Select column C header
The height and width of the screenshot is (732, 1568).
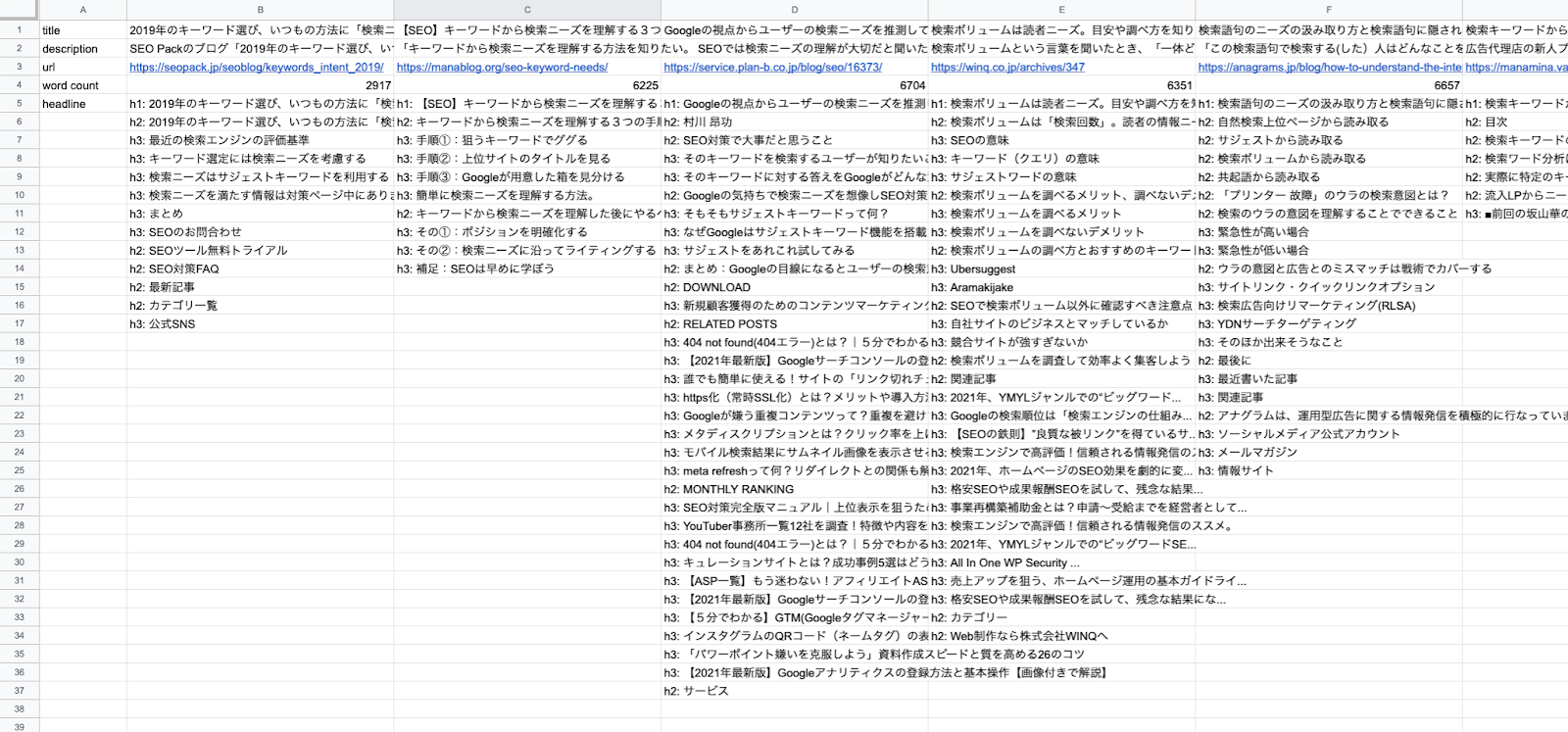527,10
